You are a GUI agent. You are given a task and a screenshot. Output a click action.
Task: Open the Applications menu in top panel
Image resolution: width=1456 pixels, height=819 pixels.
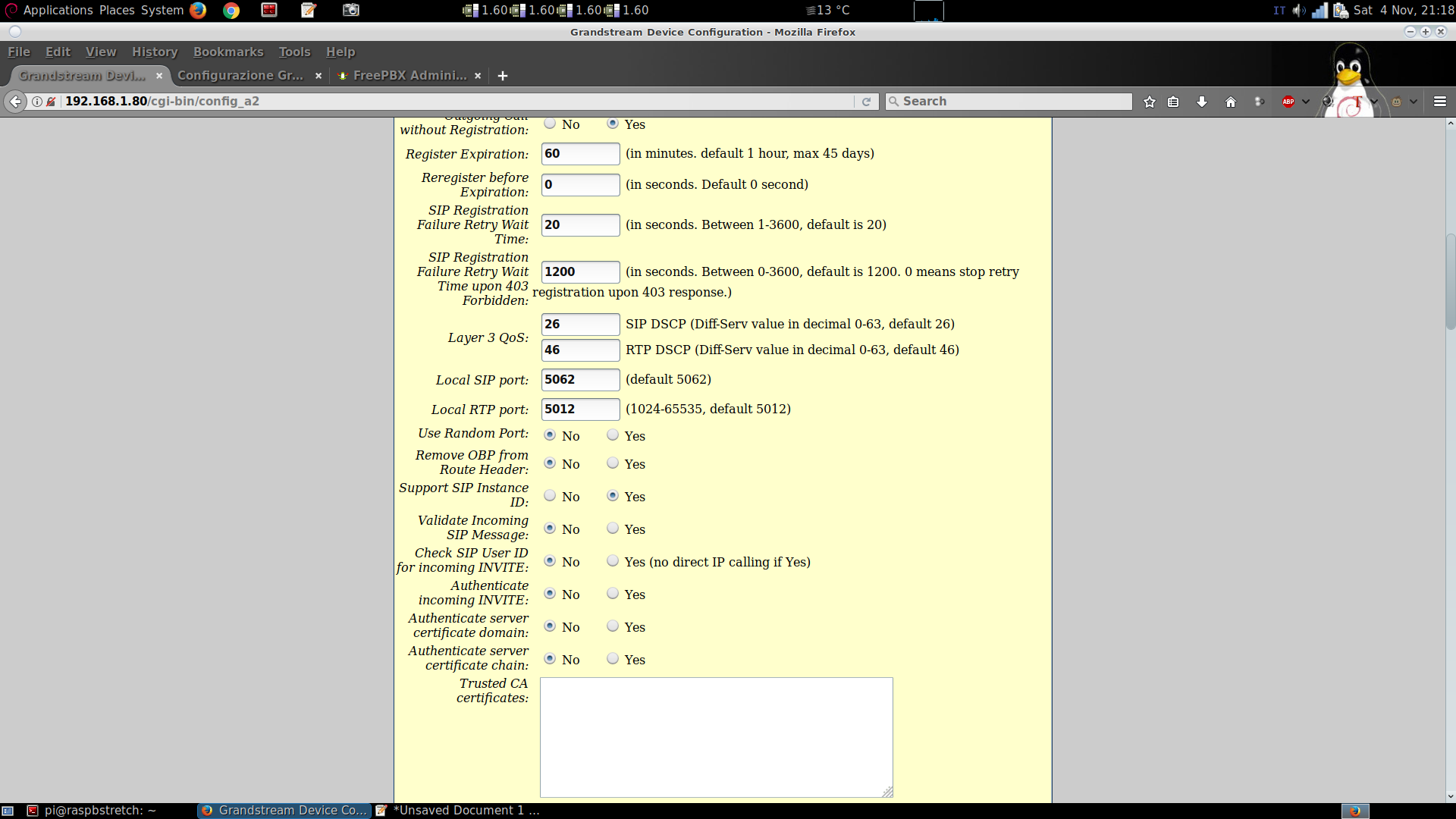(58, 10)
